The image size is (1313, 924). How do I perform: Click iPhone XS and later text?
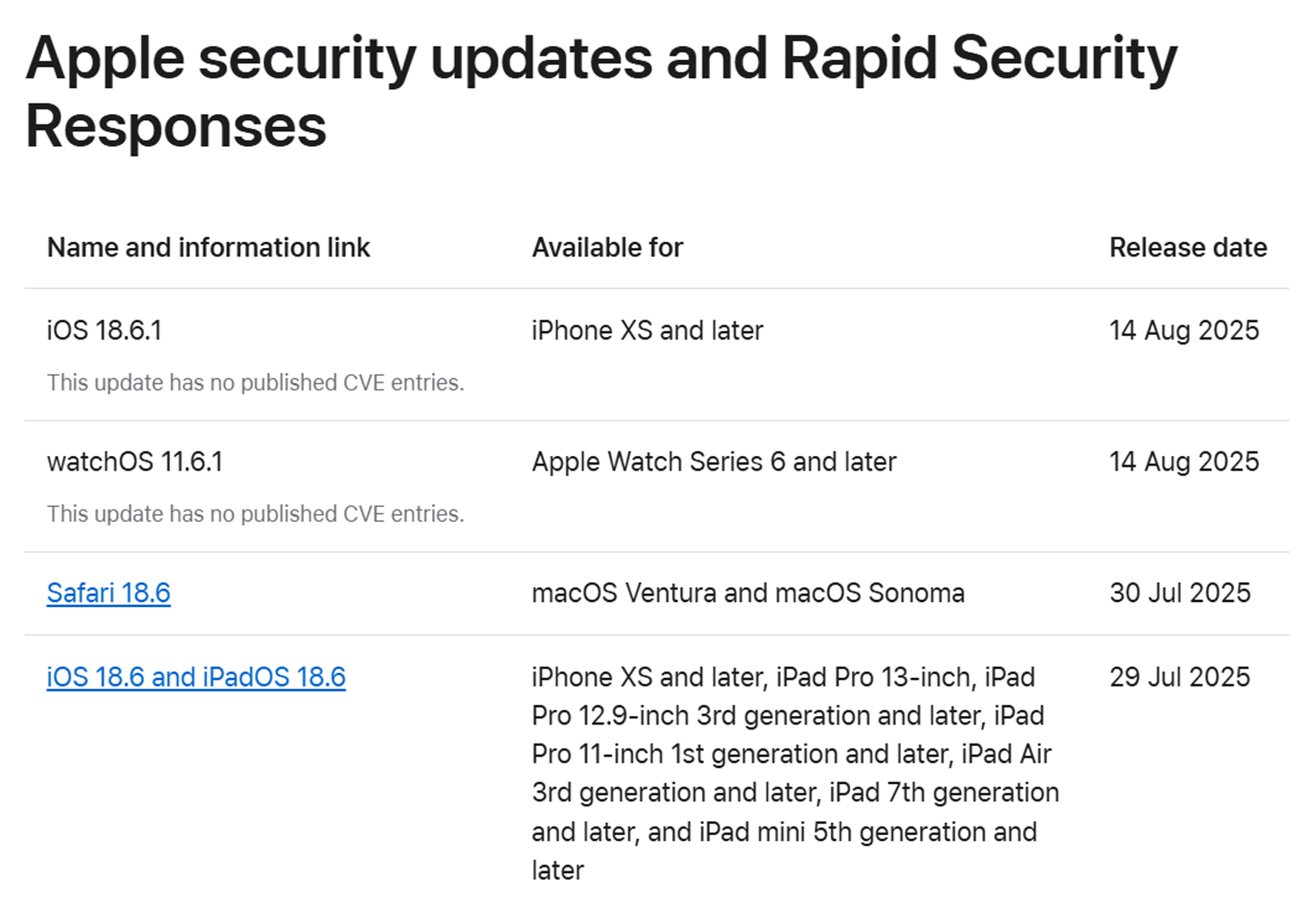(x=648, y=330)
